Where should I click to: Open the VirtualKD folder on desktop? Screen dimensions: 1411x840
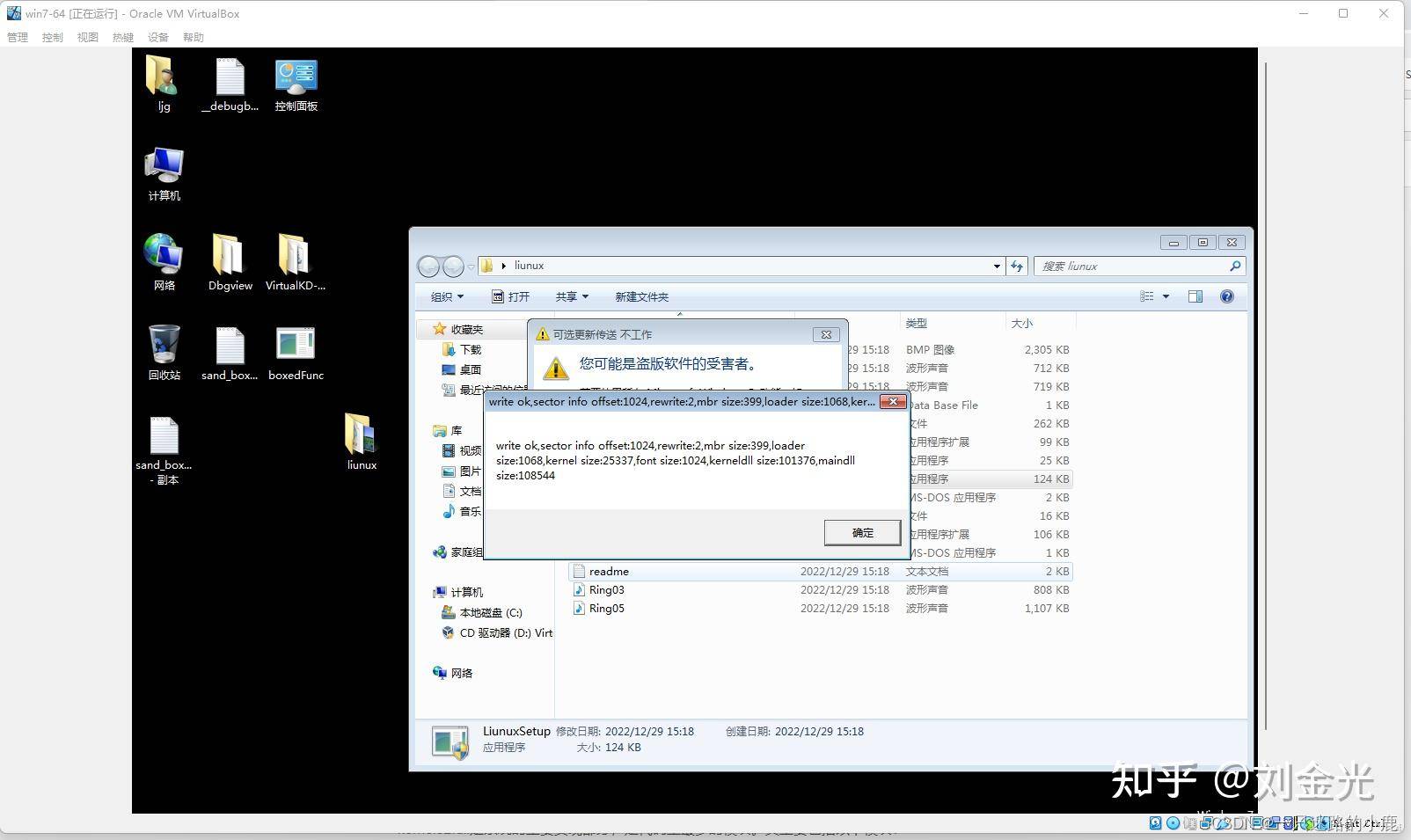[296, 263]
